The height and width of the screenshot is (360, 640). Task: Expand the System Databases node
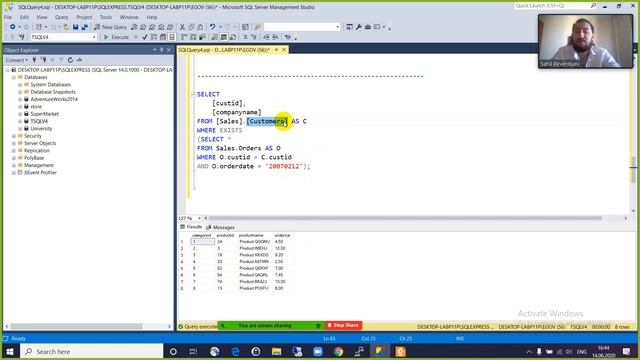click(x=20, y=84)
